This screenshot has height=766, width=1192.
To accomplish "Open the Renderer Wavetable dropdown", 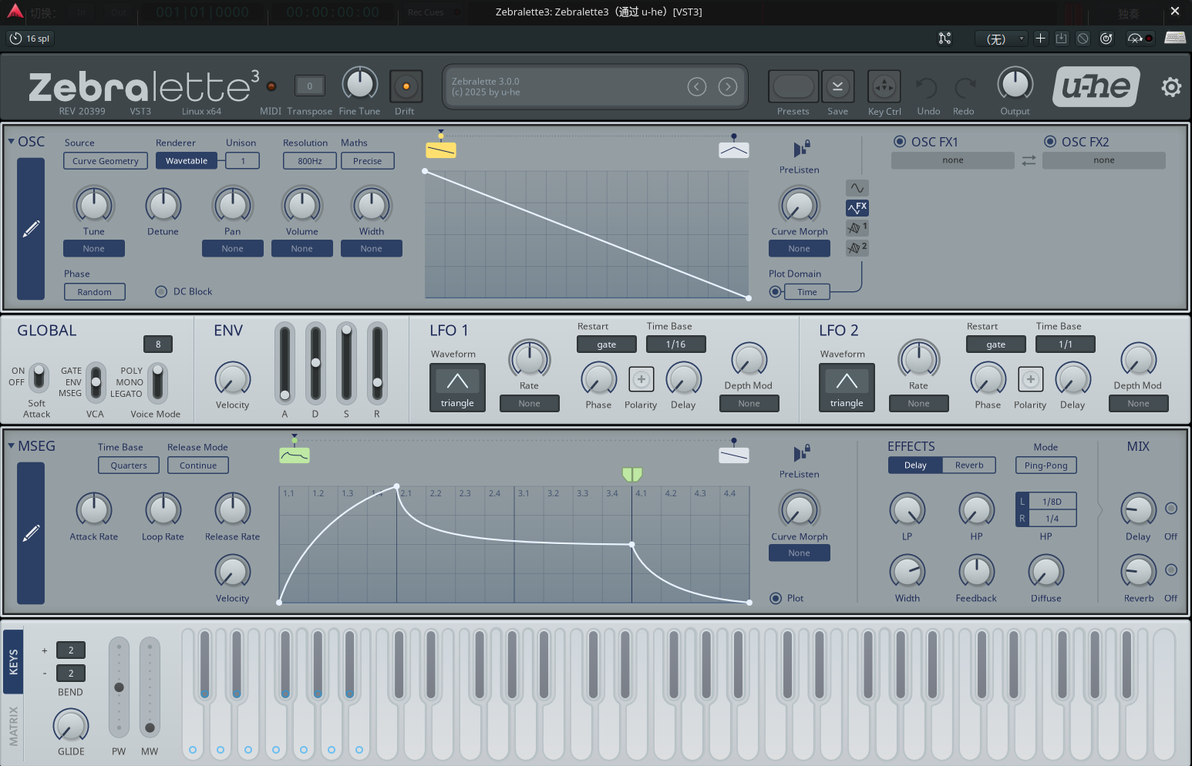I will point(186,161).
